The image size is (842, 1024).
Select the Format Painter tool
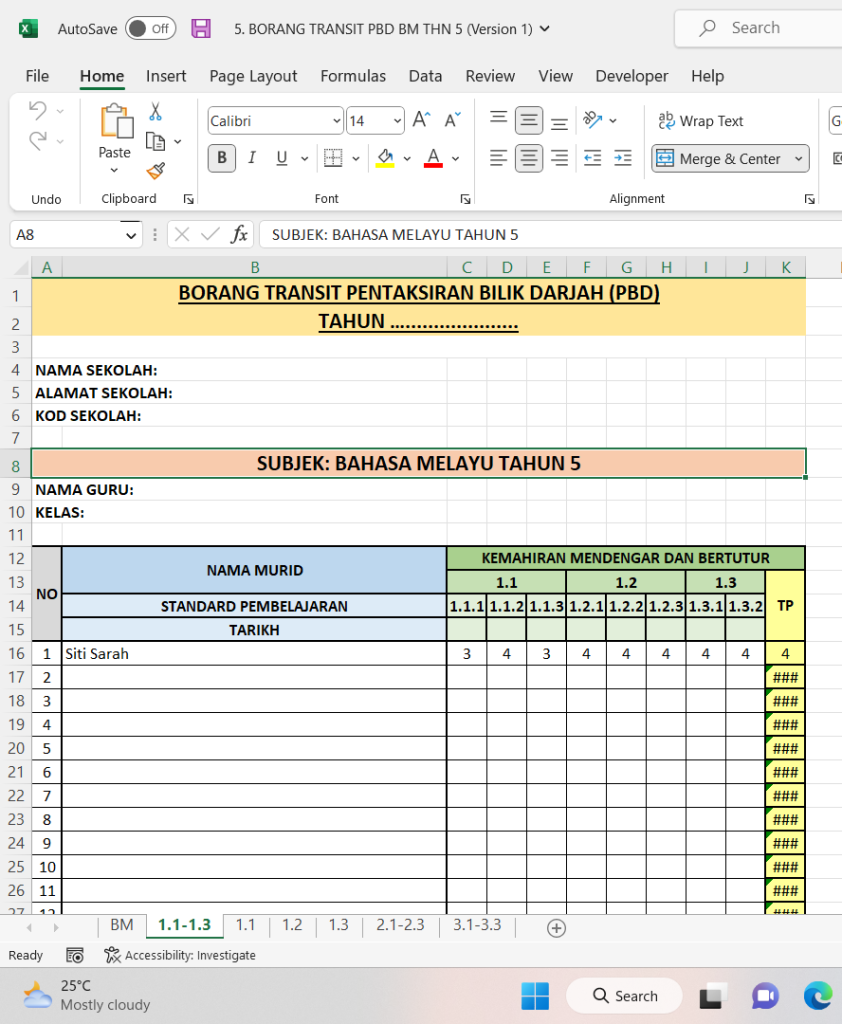tap(156, 170)
